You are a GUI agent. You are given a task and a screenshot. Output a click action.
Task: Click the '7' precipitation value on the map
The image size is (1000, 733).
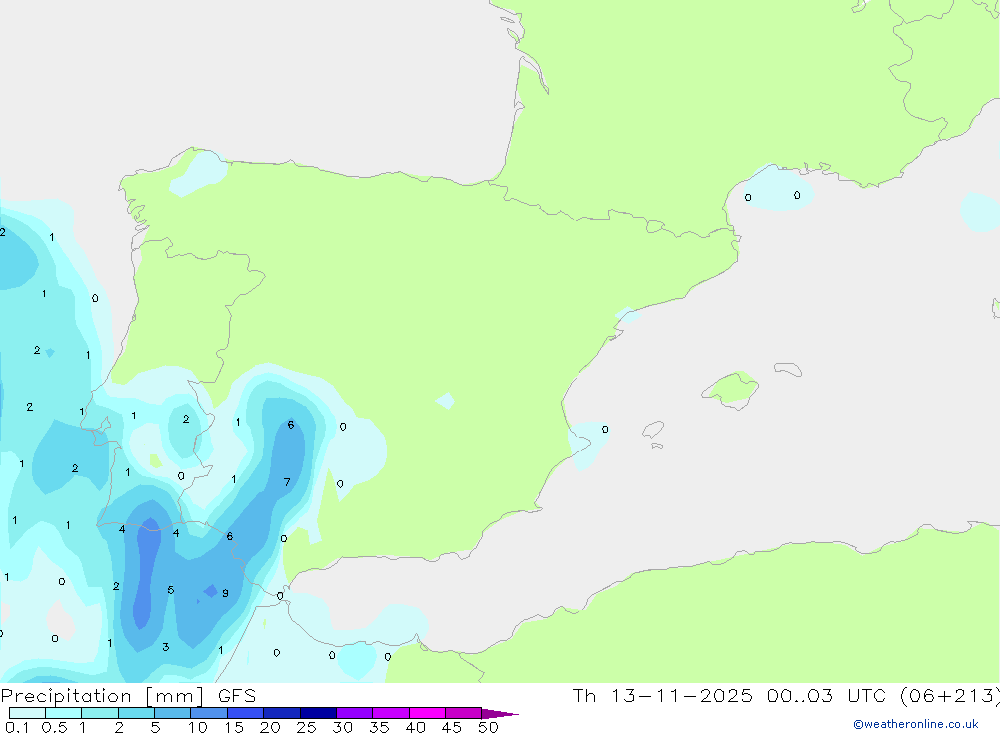287,482
